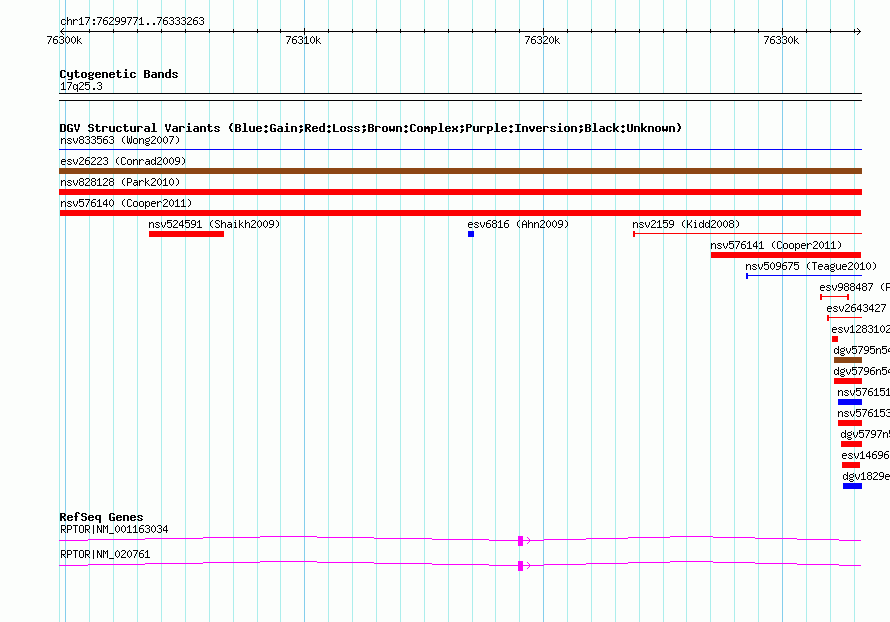Click the nsv509675 (Teague2010) label
The height and width of the screenshot is (622, 890).
point(811,266)
